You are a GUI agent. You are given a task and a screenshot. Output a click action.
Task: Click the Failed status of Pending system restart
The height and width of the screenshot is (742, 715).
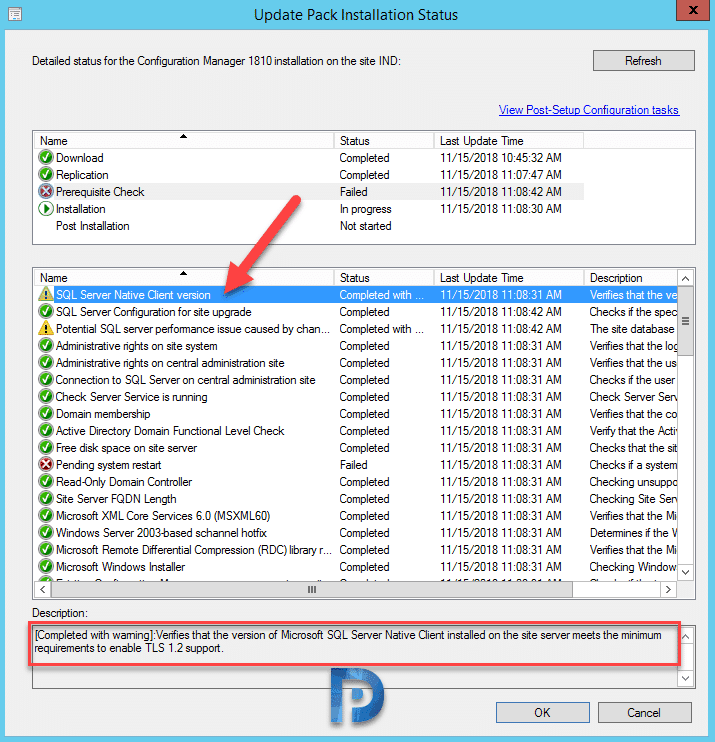coord(353,465)
